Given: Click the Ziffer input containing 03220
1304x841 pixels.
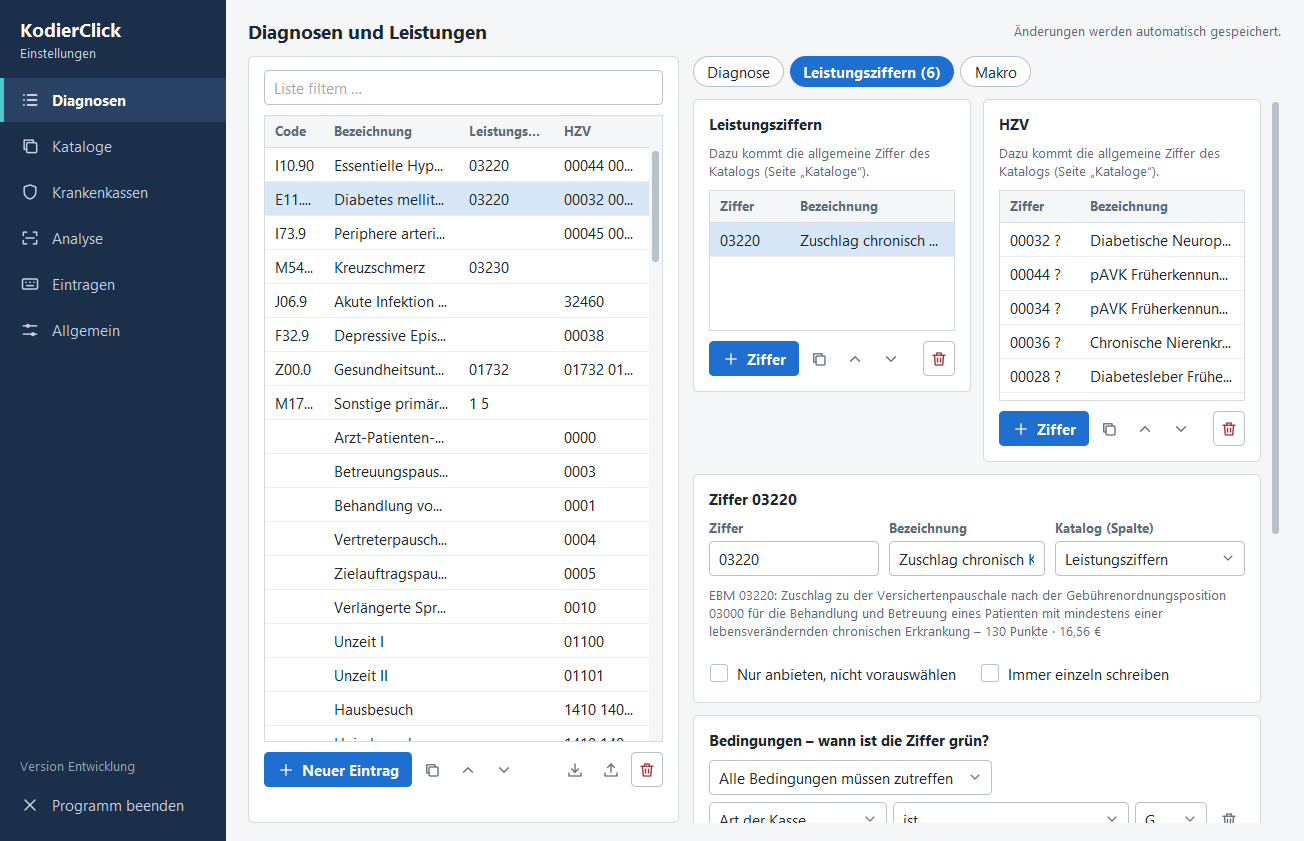Looking at the screenshot, I should (794, 559).
